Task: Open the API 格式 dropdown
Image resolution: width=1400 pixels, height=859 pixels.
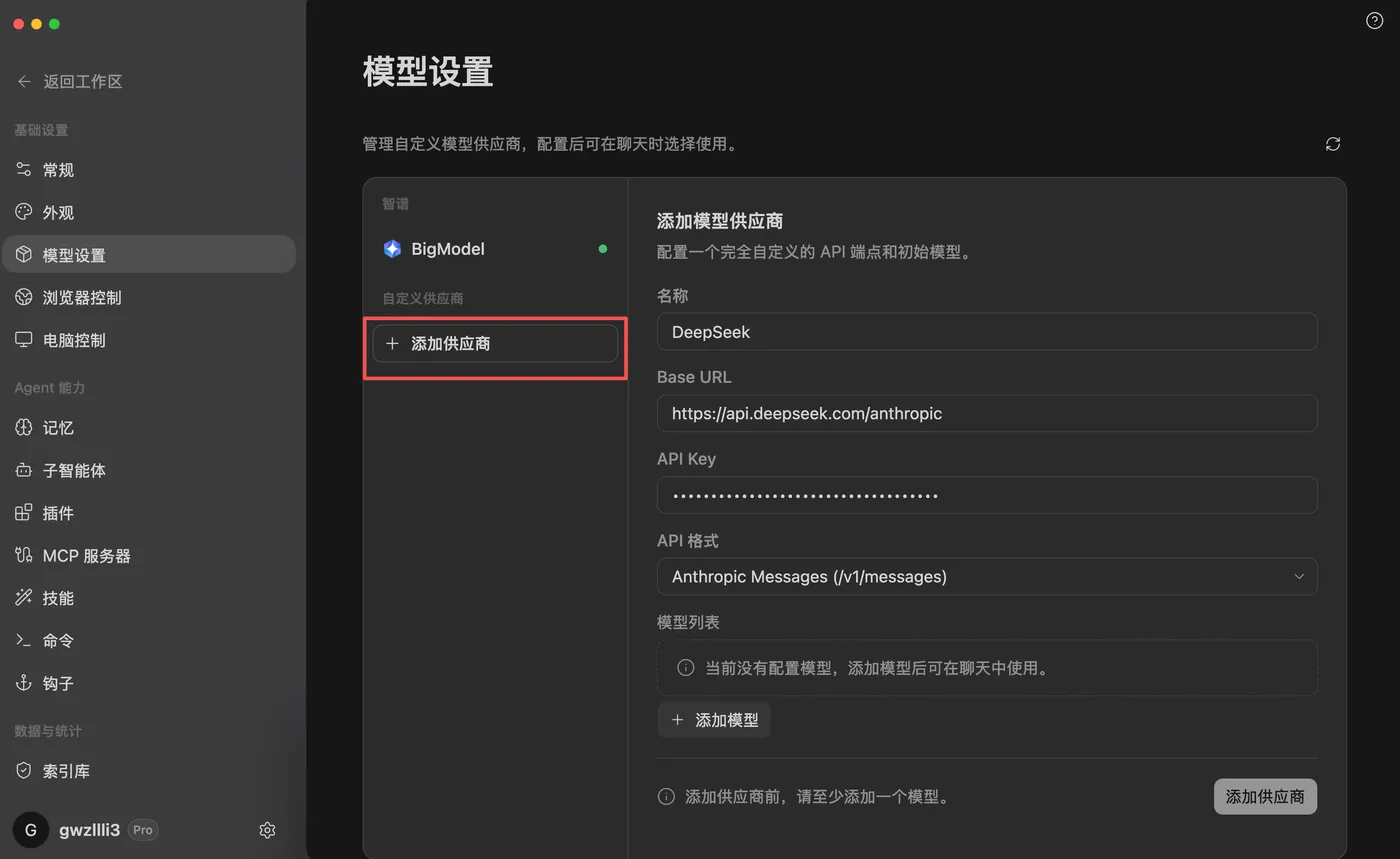Action: tap(987, 577)
